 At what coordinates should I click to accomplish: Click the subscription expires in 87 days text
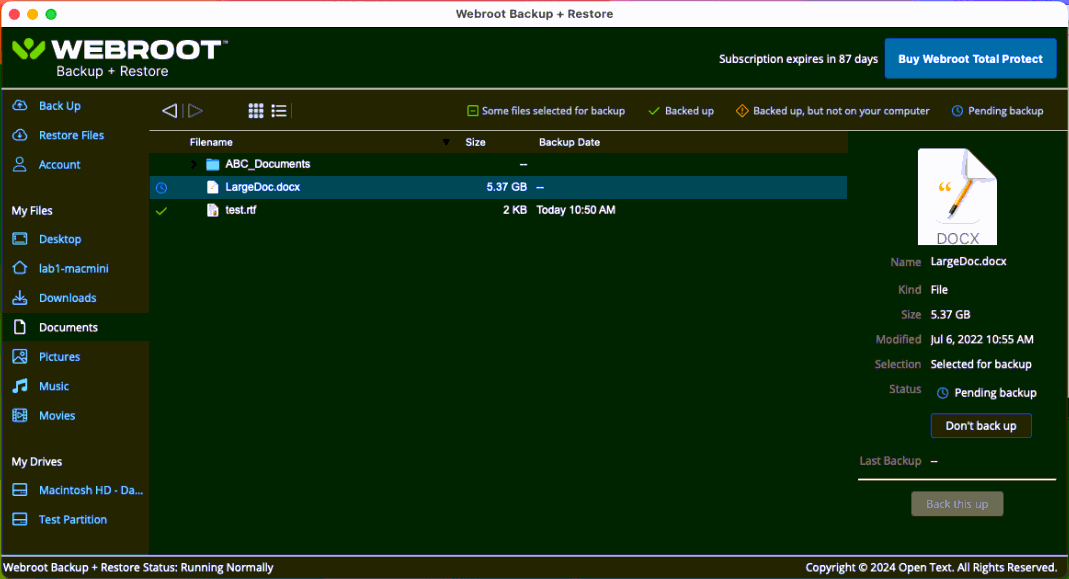[x=798, y=59]
